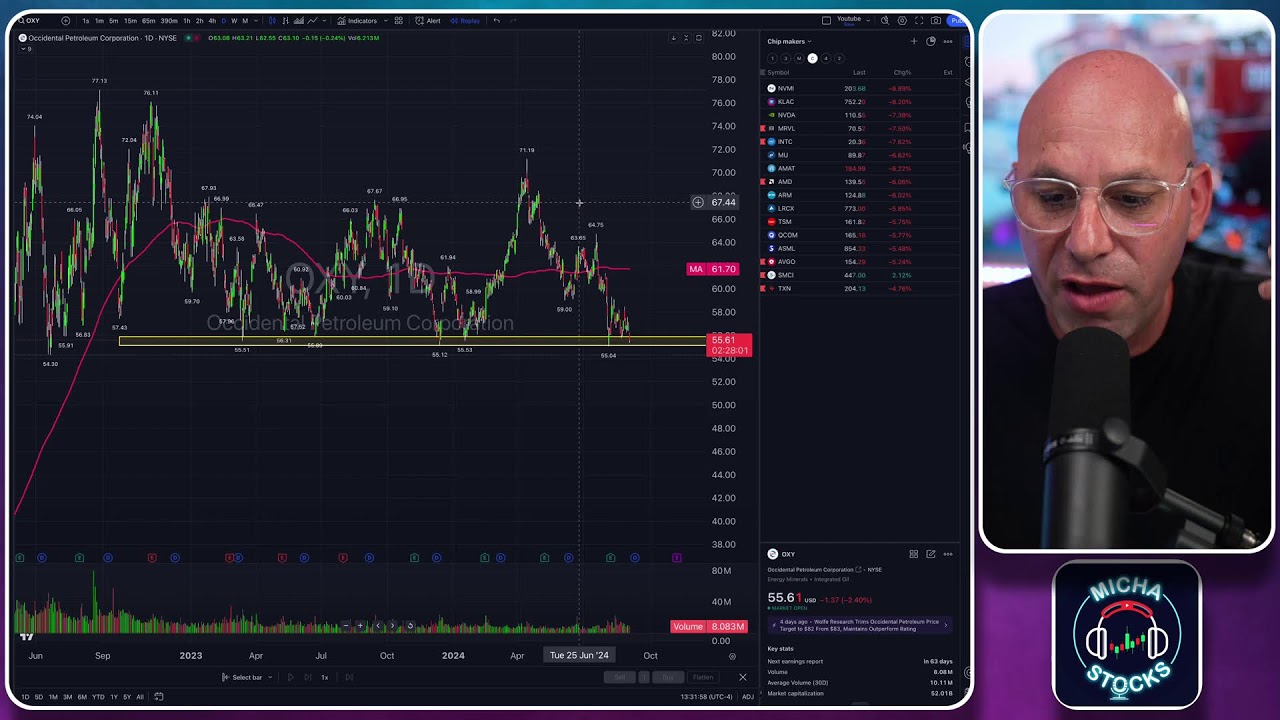Zoom out the chart with the minus control
Screen dimensions: 1280x720
[x=346, y=626]
